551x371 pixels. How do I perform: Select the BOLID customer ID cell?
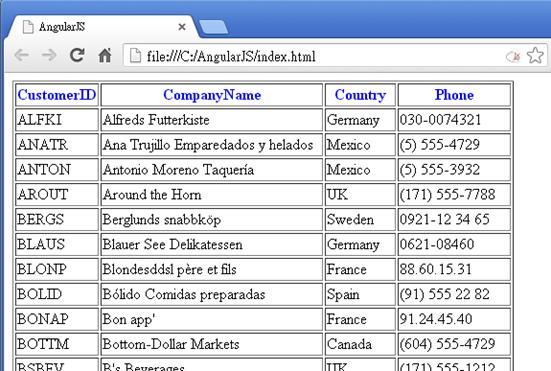coord(57,294)
